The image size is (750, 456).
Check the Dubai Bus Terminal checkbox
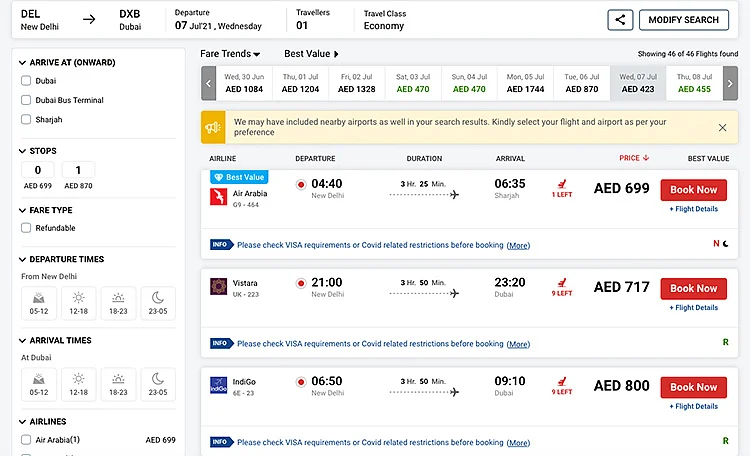coord(26,100)
